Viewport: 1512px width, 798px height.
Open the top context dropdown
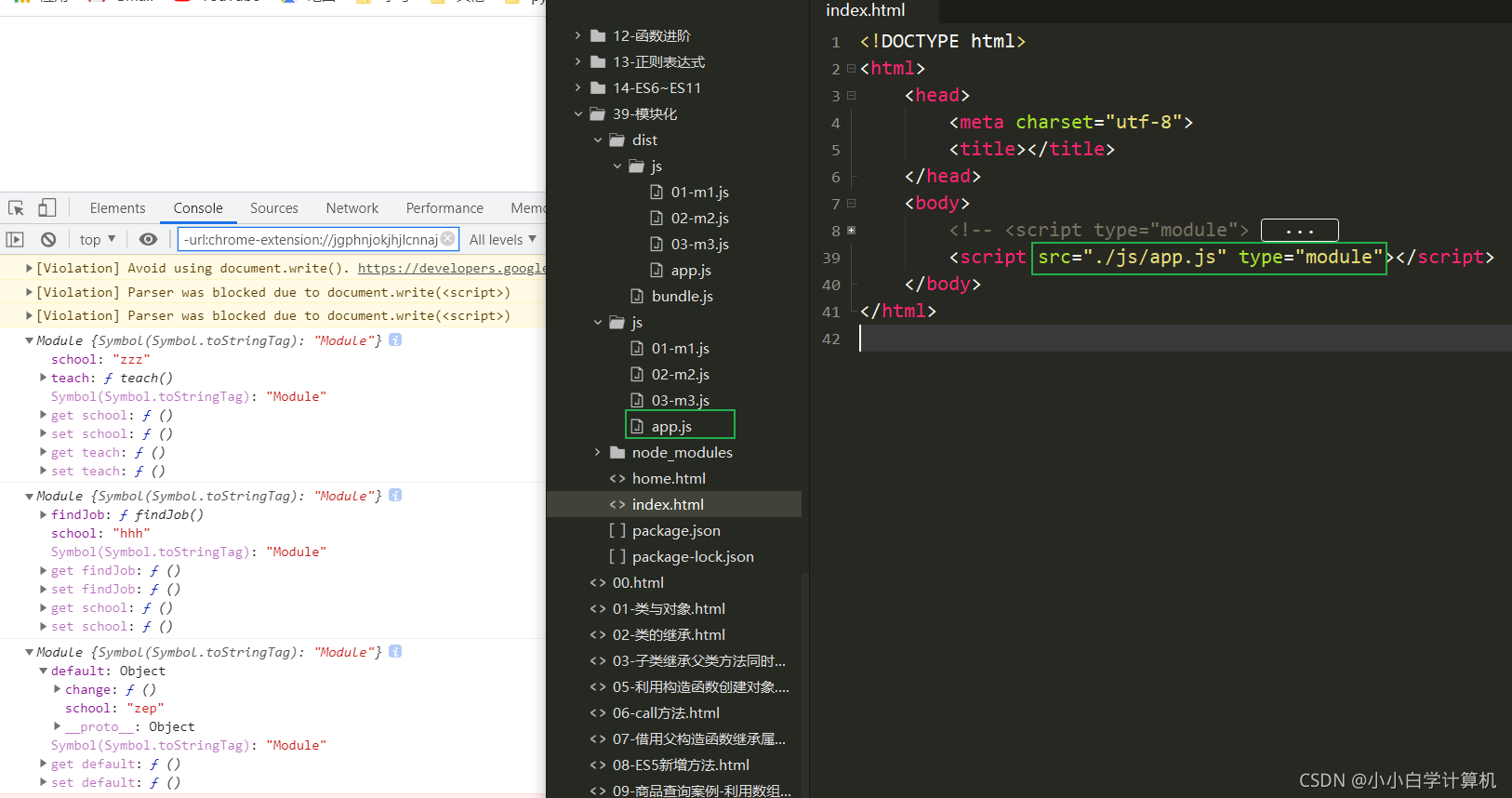coord(98,239)
